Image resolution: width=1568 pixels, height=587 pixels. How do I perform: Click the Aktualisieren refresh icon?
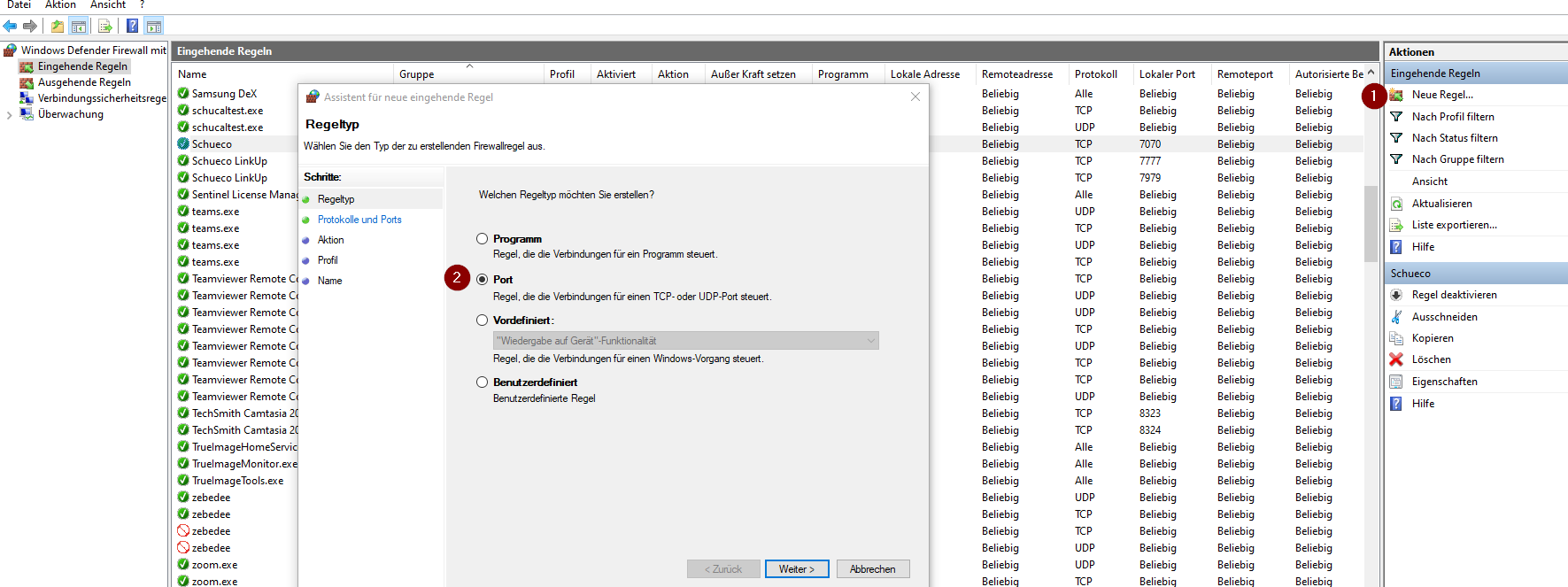point(1396,204)
